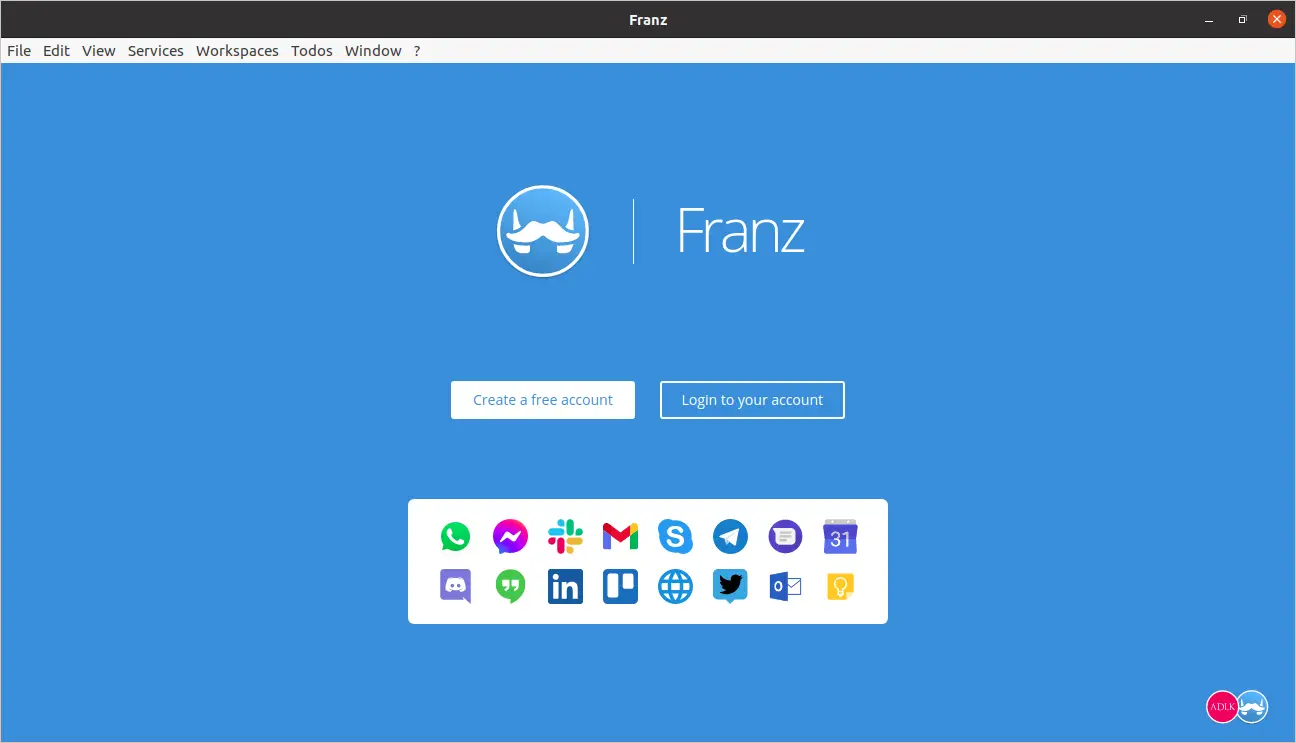Click Login to your account
The image size is (1296, 743).
(752, 400)
